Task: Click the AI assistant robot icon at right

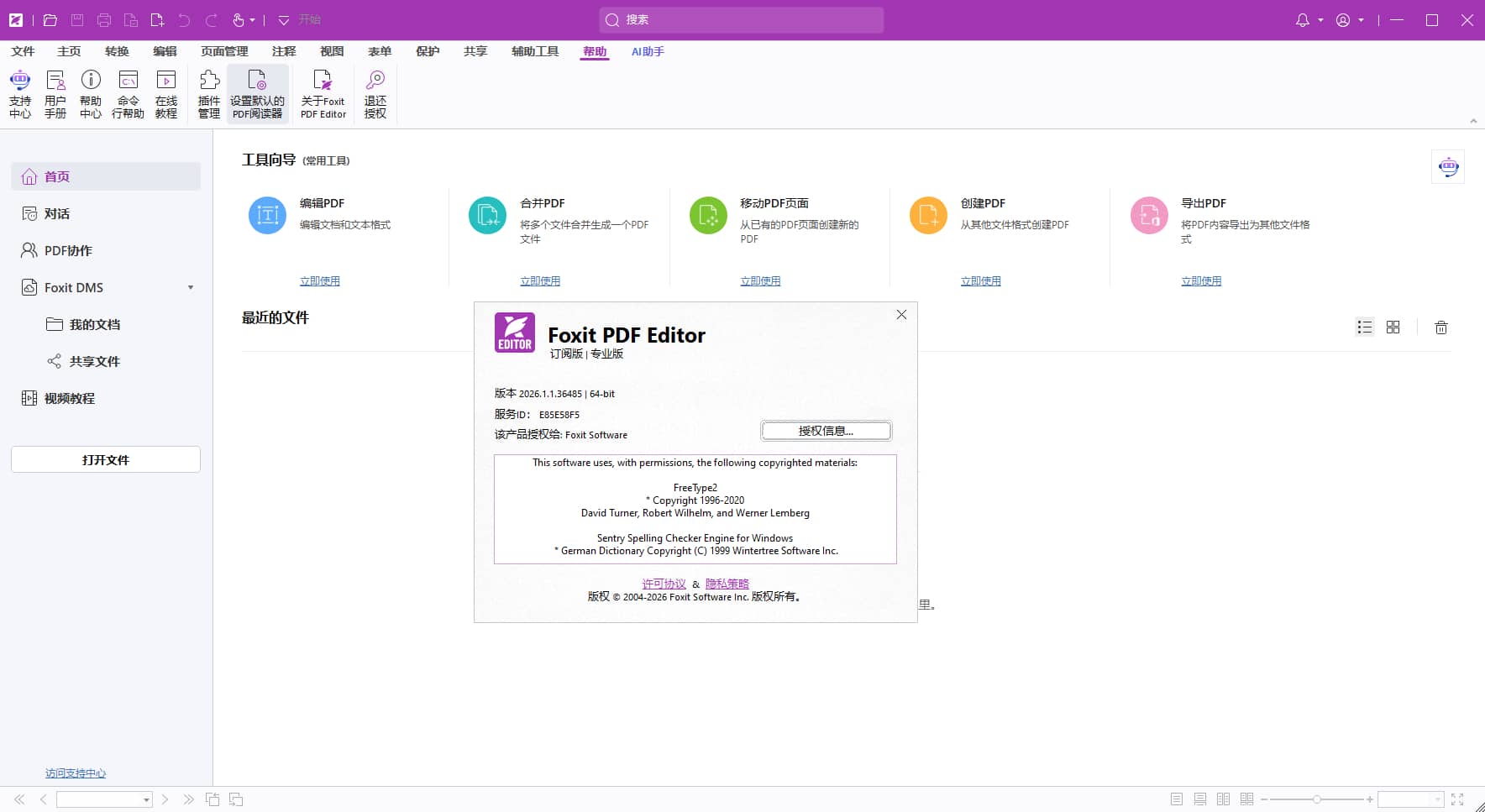Action: pos(1449,166)
